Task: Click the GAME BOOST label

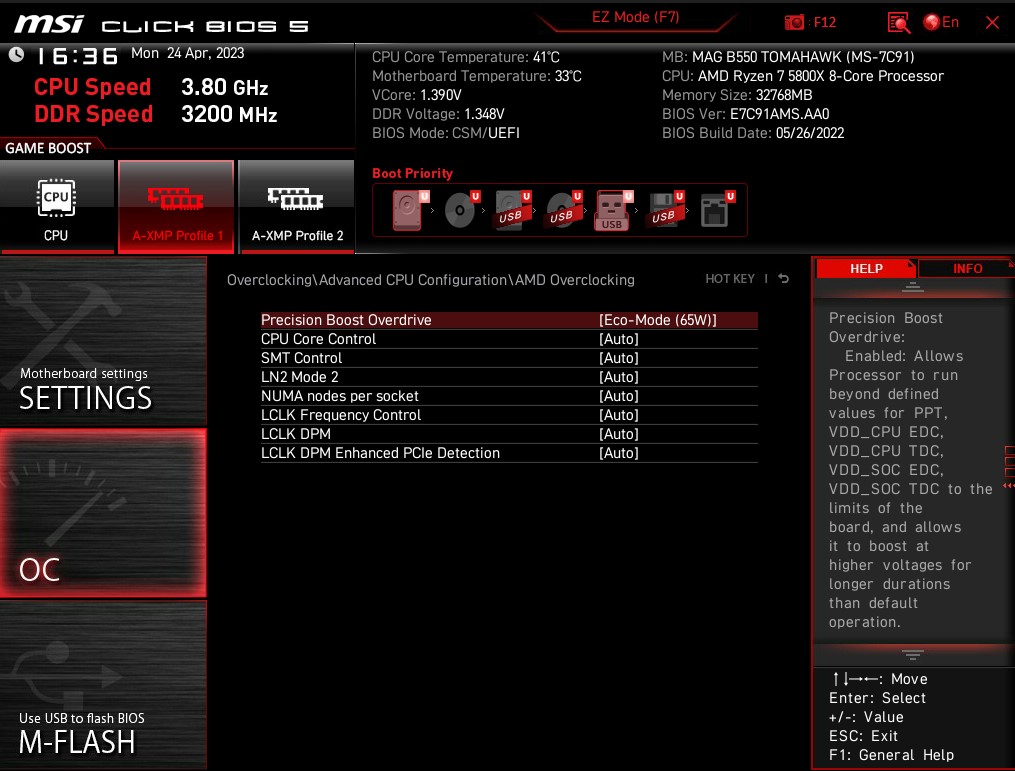Action: (x=49, y=148)
